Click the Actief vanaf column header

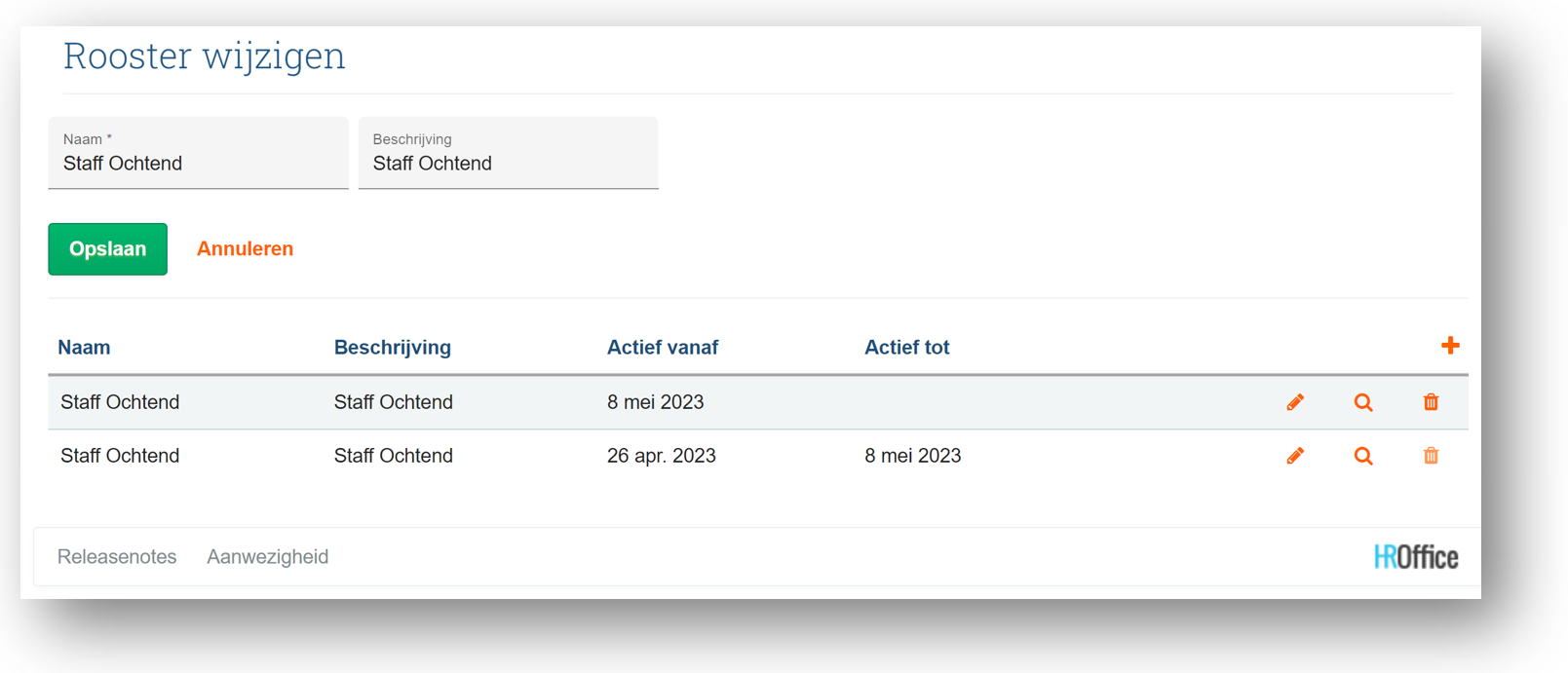(663, 348)
